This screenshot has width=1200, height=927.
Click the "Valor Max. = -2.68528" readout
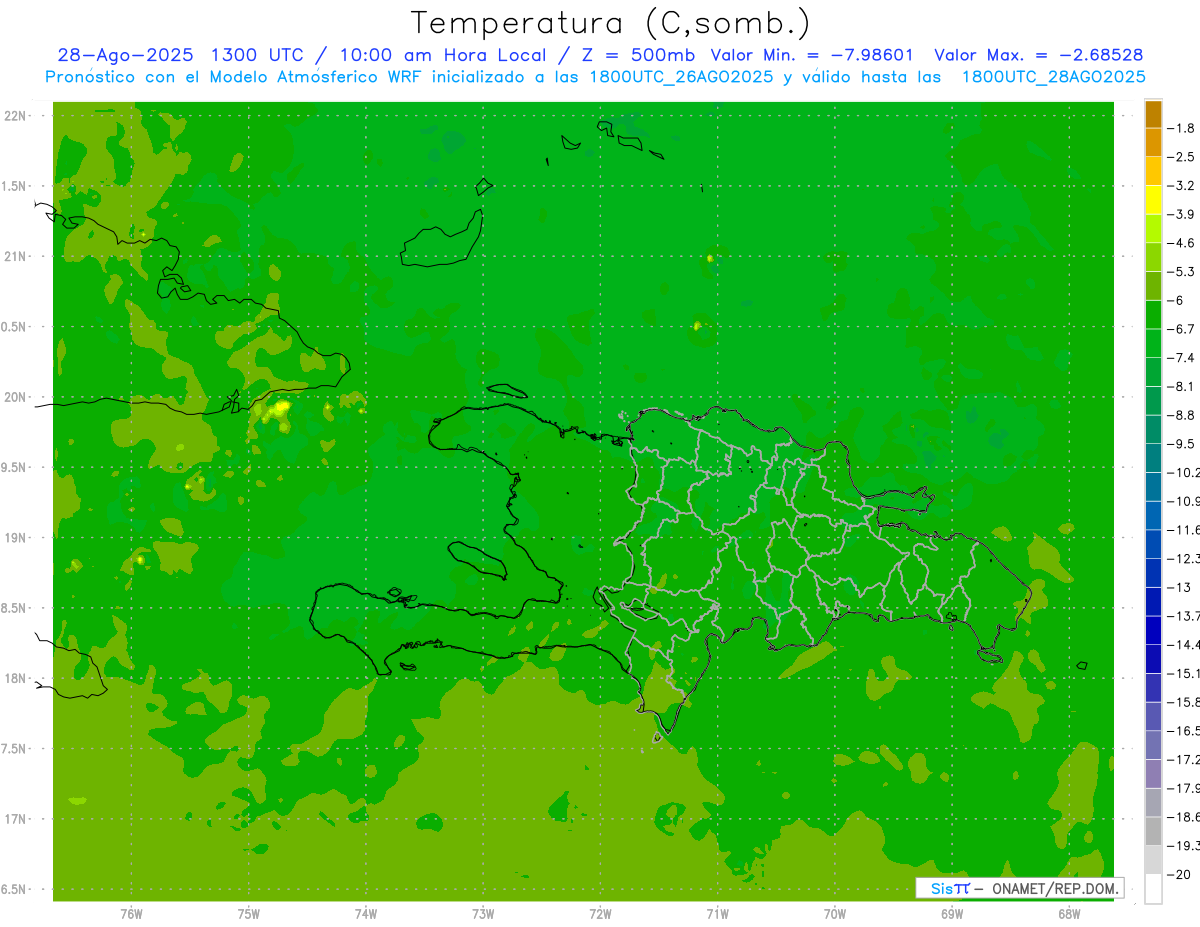[x=1039, y=55]
